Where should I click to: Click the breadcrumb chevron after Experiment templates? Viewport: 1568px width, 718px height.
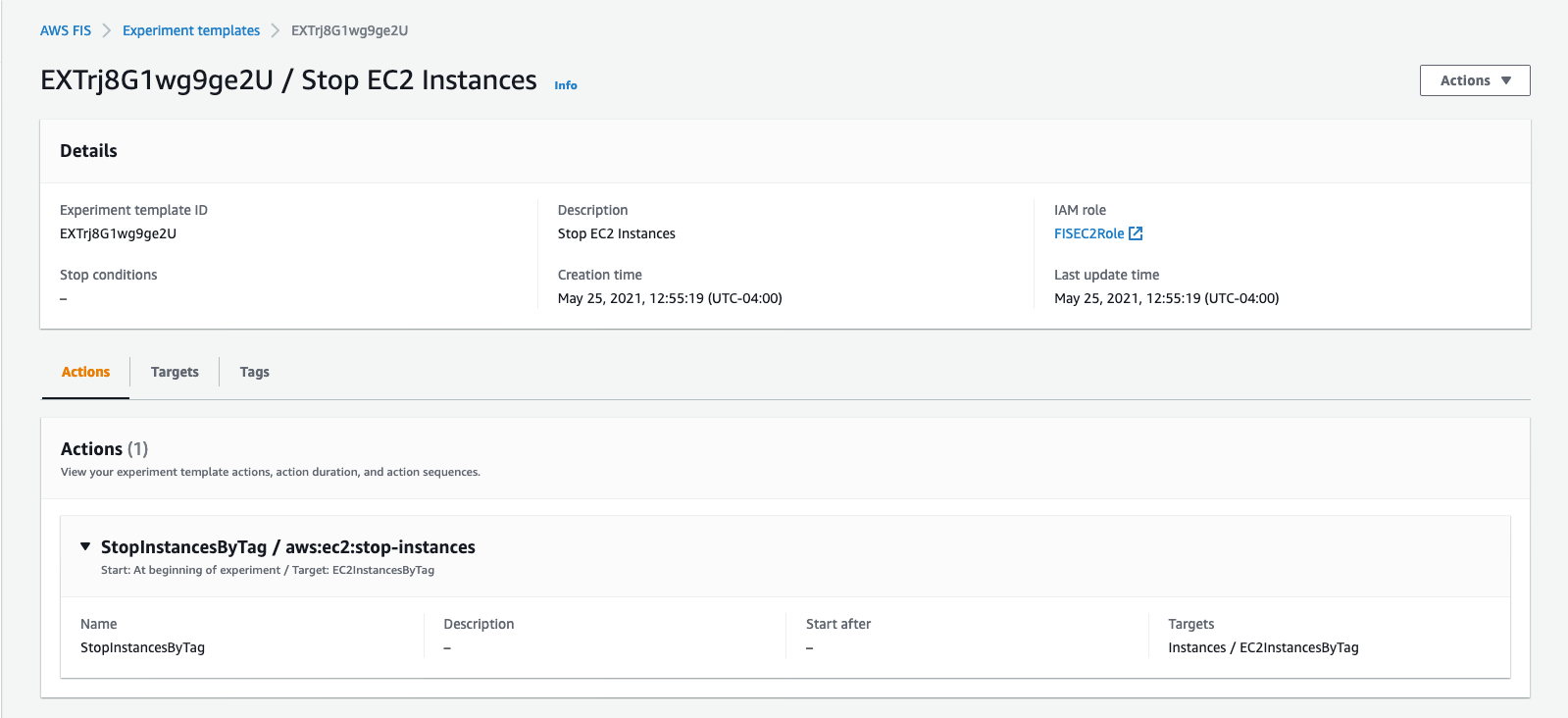[x=276, y=30]
